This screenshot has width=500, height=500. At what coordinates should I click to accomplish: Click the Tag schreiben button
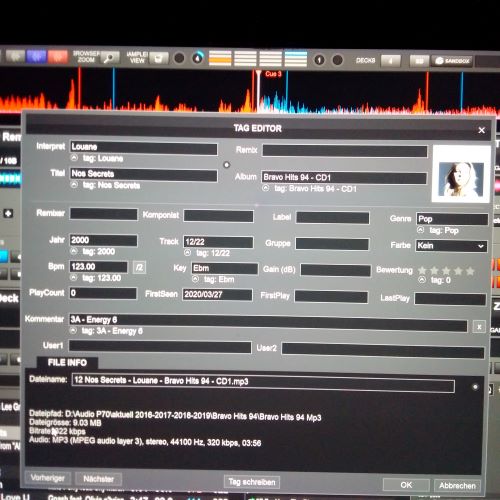pos(252,482)
